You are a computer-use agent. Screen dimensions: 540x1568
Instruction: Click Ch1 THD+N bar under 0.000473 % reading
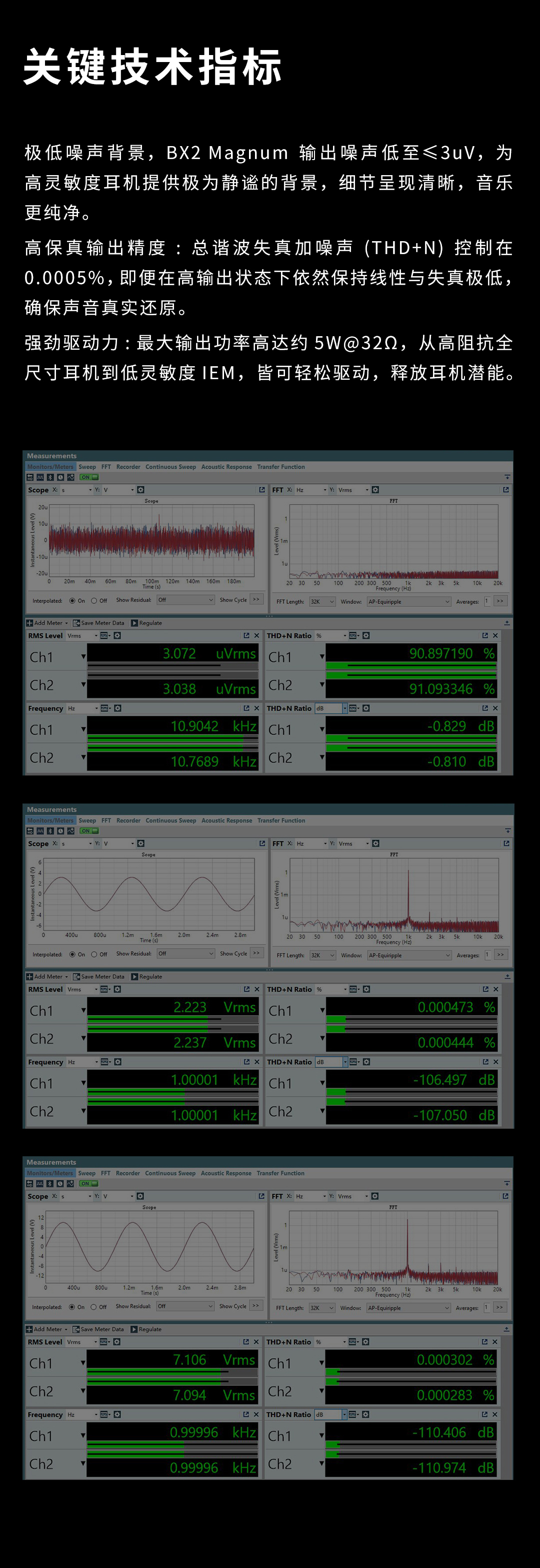[411, 1019]
